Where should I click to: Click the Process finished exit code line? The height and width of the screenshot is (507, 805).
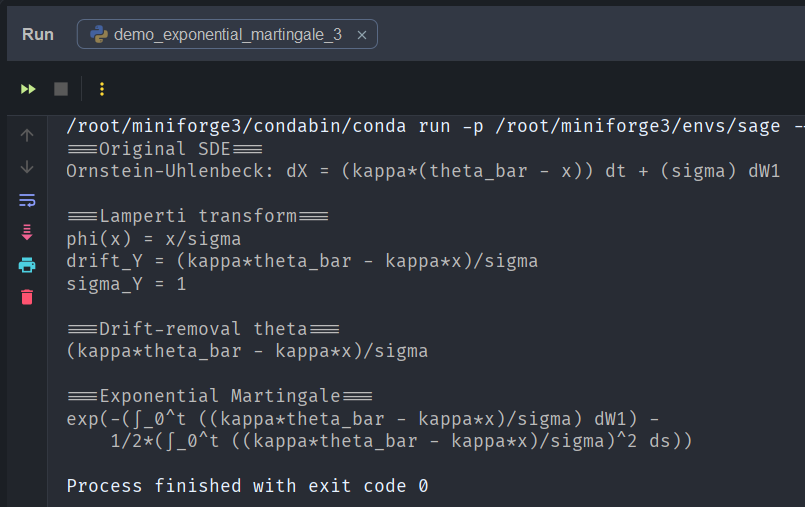click(247, 486)
